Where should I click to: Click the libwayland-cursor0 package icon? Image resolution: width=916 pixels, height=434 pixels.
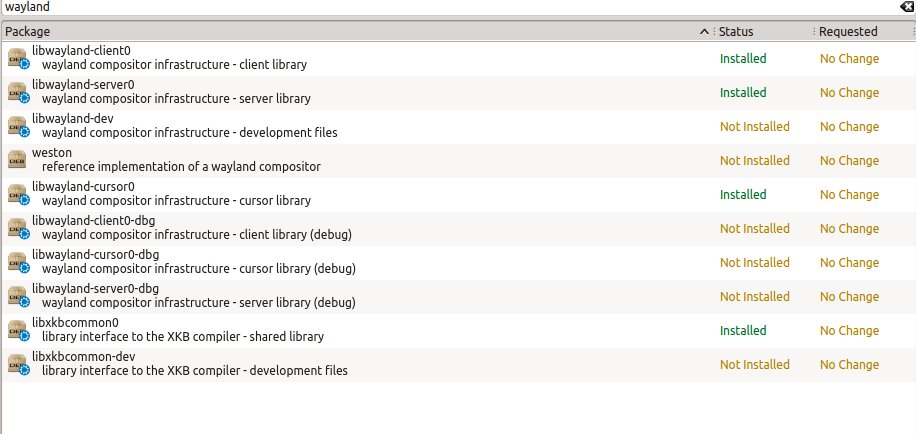(18, 195)
